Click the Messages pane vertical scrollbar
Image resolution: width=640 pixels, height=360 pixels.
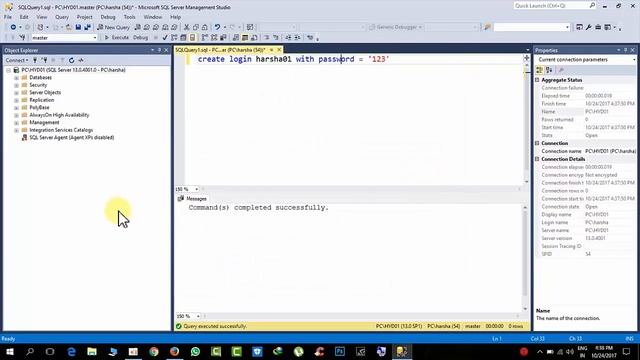click(525, 258)
